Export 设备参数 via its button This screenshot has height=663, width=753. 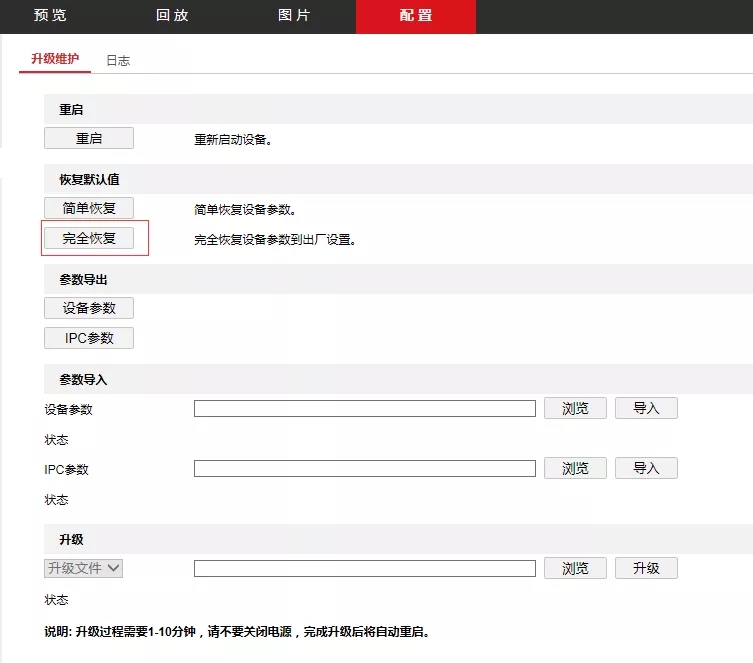pyautogui.click(x=89, y=308)
